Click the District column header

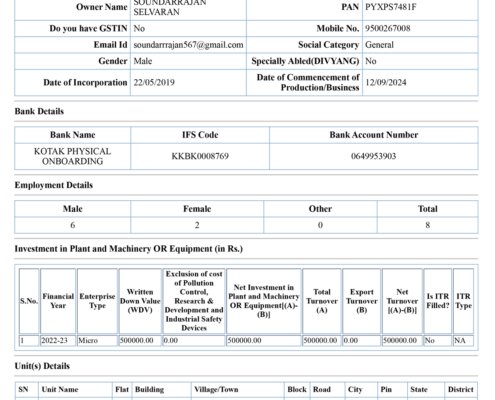point(461,389)
